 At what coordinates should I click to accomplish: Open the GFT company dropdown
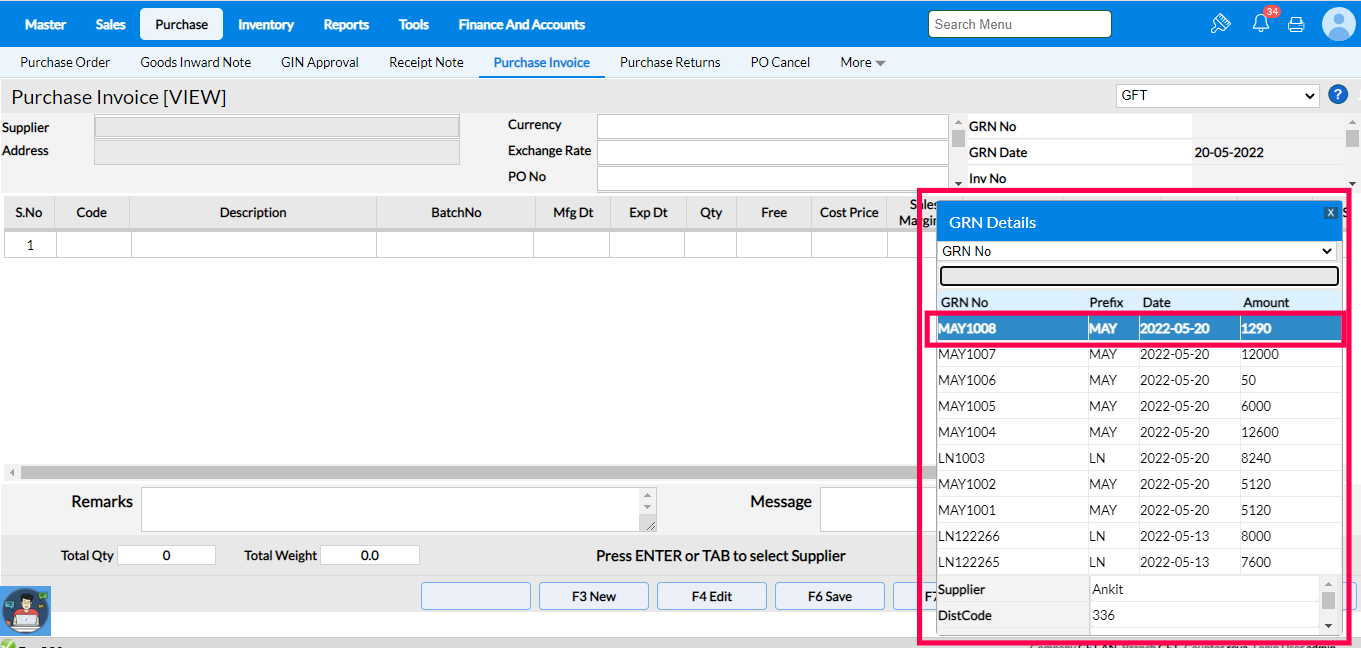[1218, 95]
